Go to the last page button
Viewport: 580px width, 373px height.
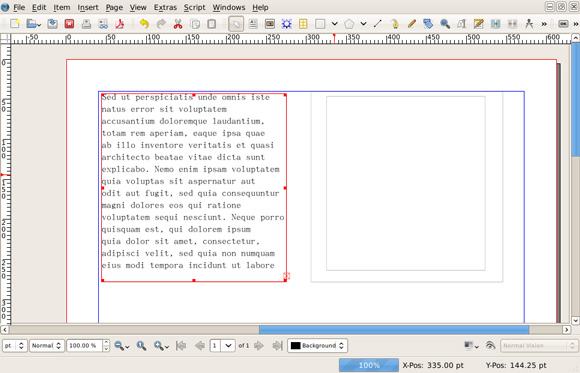pos(277,346)
